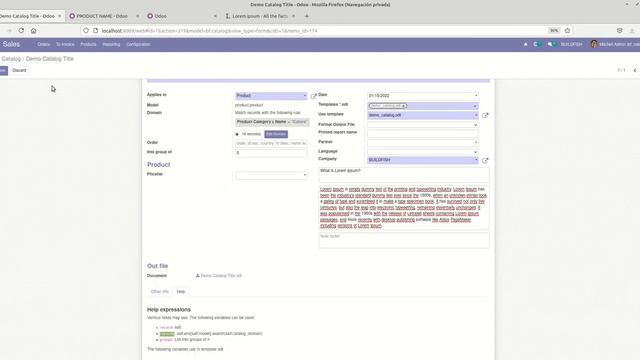
Task: Open the external link icon next to Company
Action: tap(485, 160)
